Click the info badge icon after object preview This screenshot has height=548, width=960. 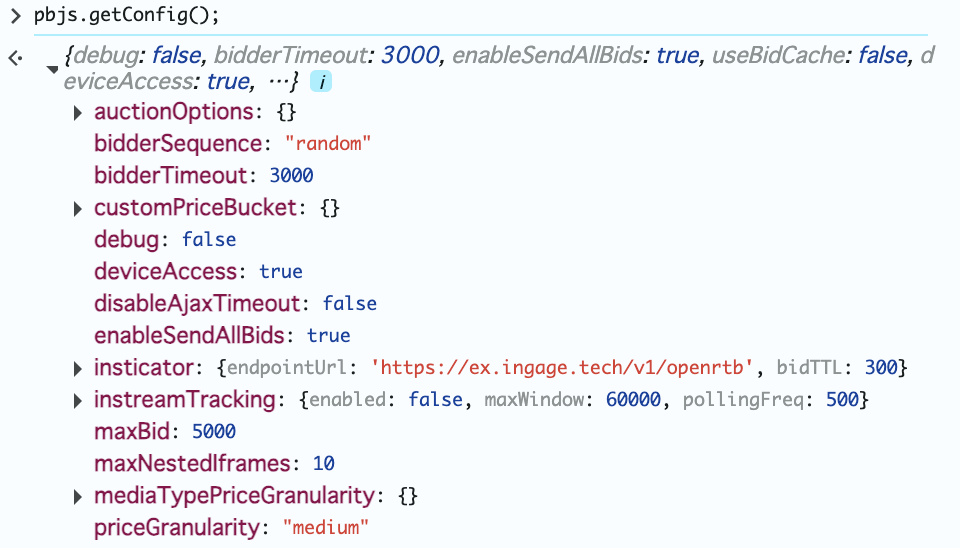point(321,81)
